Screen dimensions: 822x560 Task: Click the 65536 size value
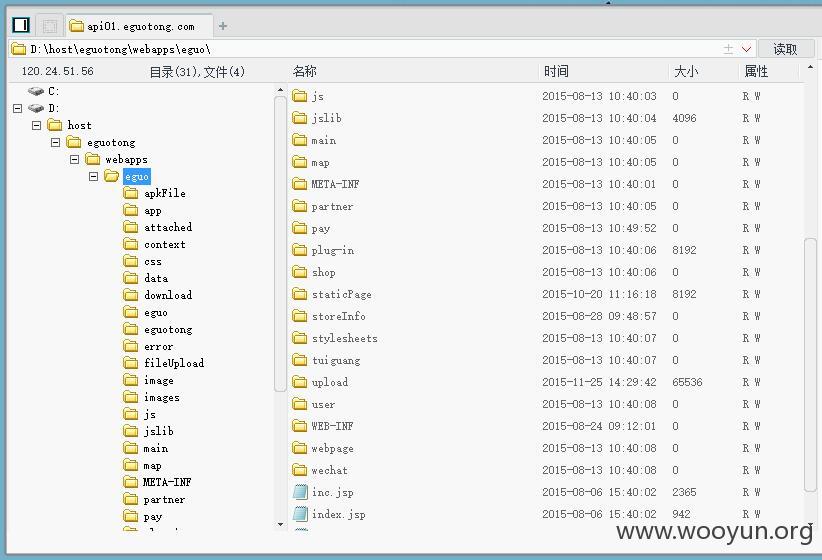[x=687, y=382]
